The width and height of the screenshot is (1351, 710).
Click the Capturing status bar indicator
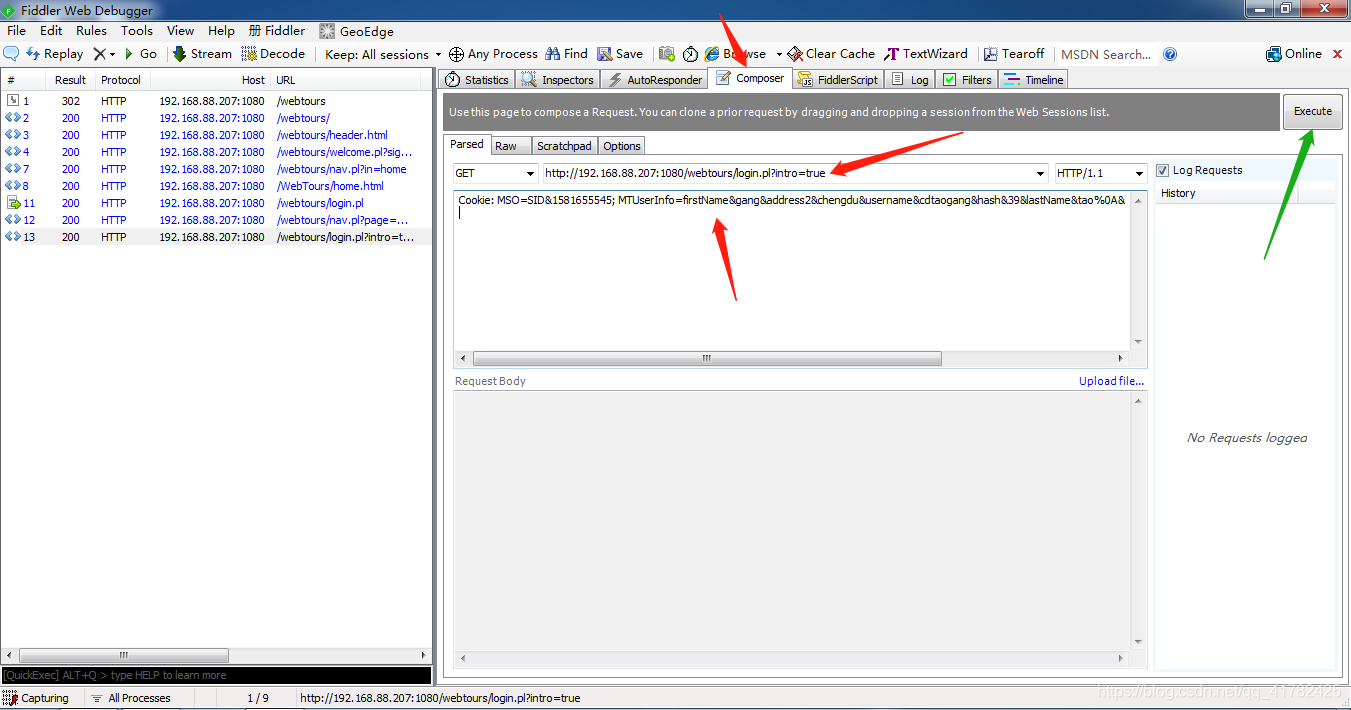pyautogui.click(x=37, y=698)
